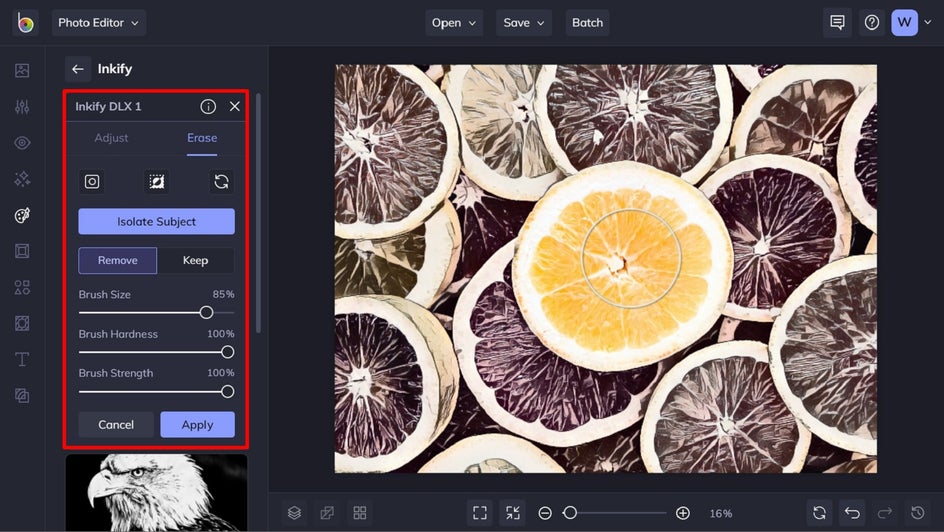The height and width of the screenshot is (532, 944).
Task: Click the Isolate Subject button
Action: pyautogui.click(x=157, y=221)
